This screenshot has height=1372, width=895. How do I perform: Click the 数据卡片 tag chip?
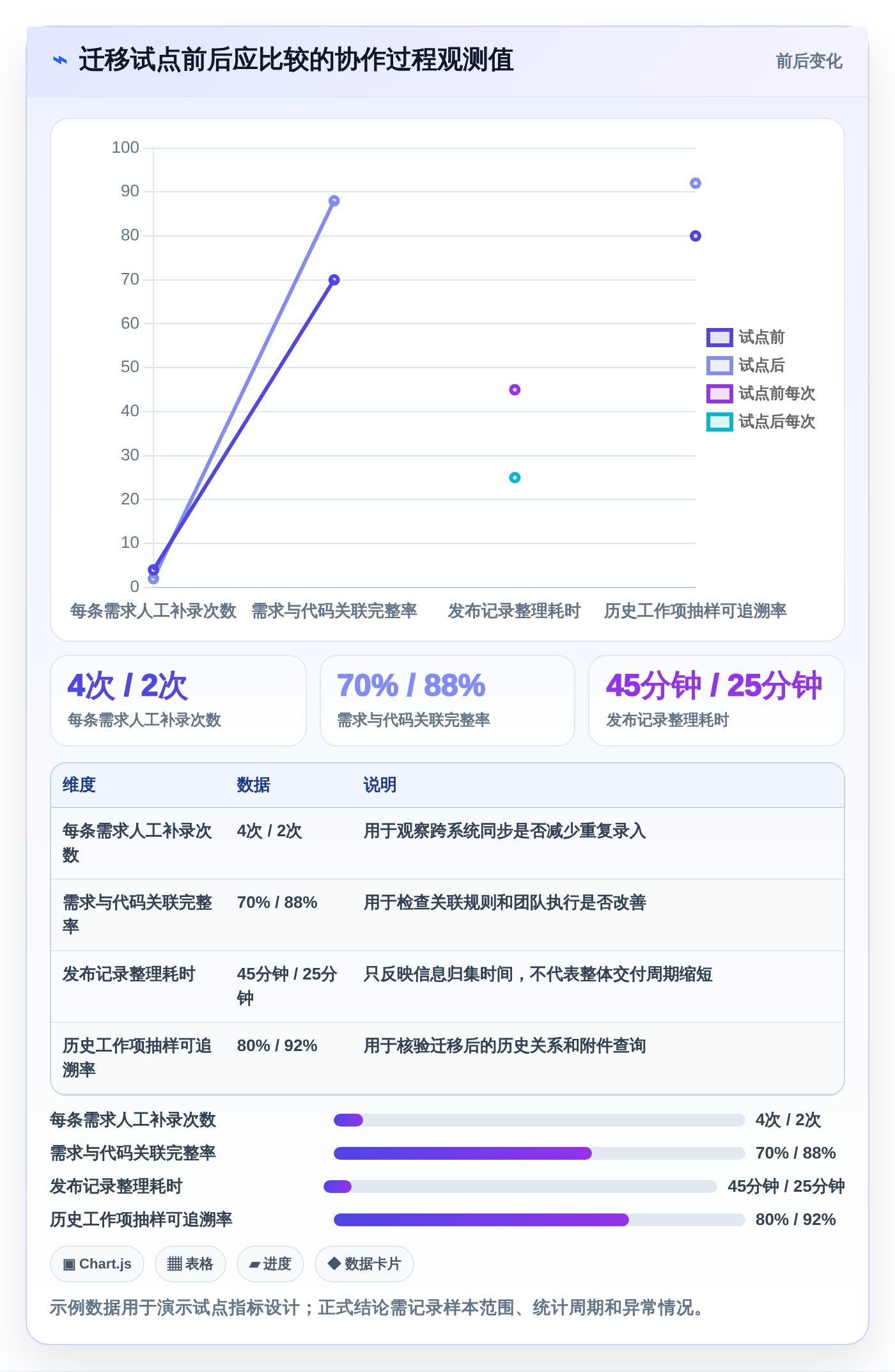pos(364,1264)
